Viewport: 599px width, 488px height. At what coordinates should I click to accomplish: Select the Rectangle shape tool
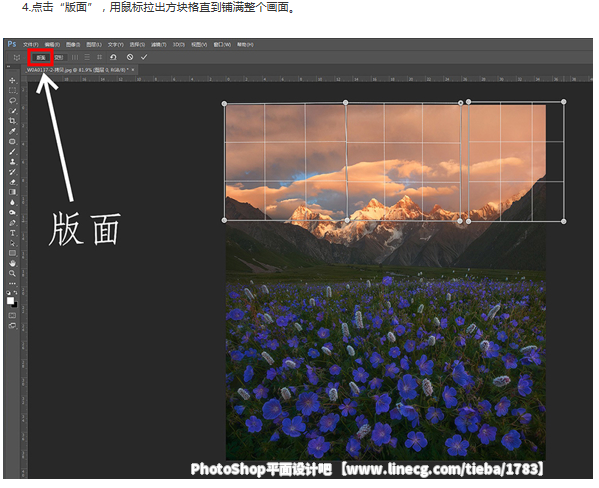click(x=12, y=253)
